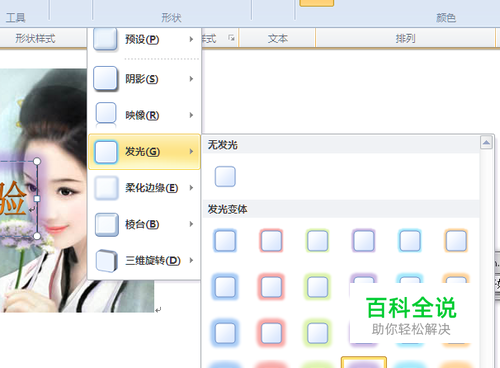Click the glow gallery scroll-up arrow
Screen dimensions: 500x368
click(486, 143)
